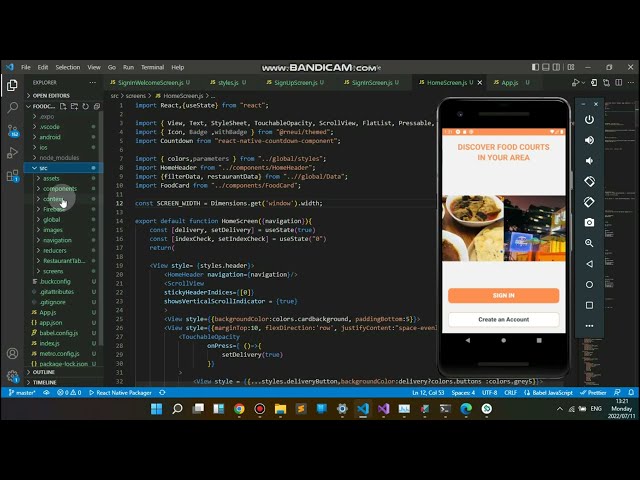640x480 pixels.
Task: Open the Search view in activity bar
Action: coord(12,107)
